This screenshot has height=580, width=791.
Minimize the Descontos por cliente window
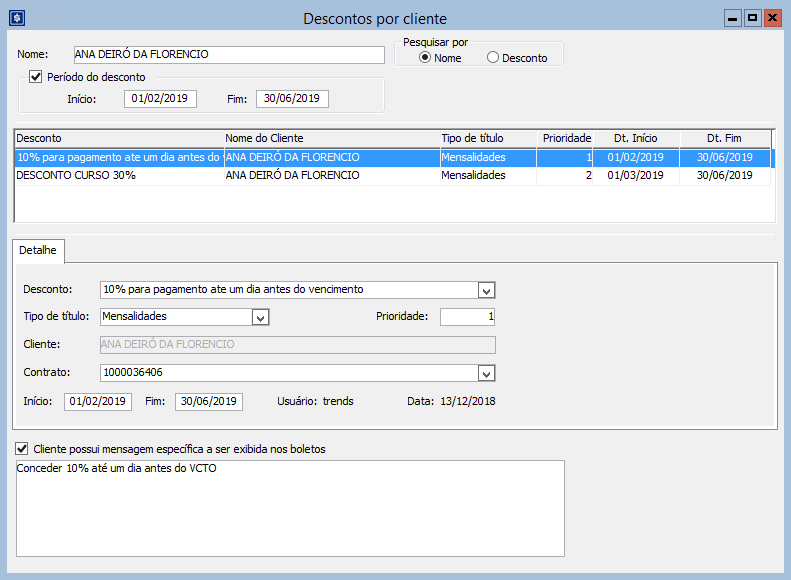pyautogui.click(x=733, y=18)
